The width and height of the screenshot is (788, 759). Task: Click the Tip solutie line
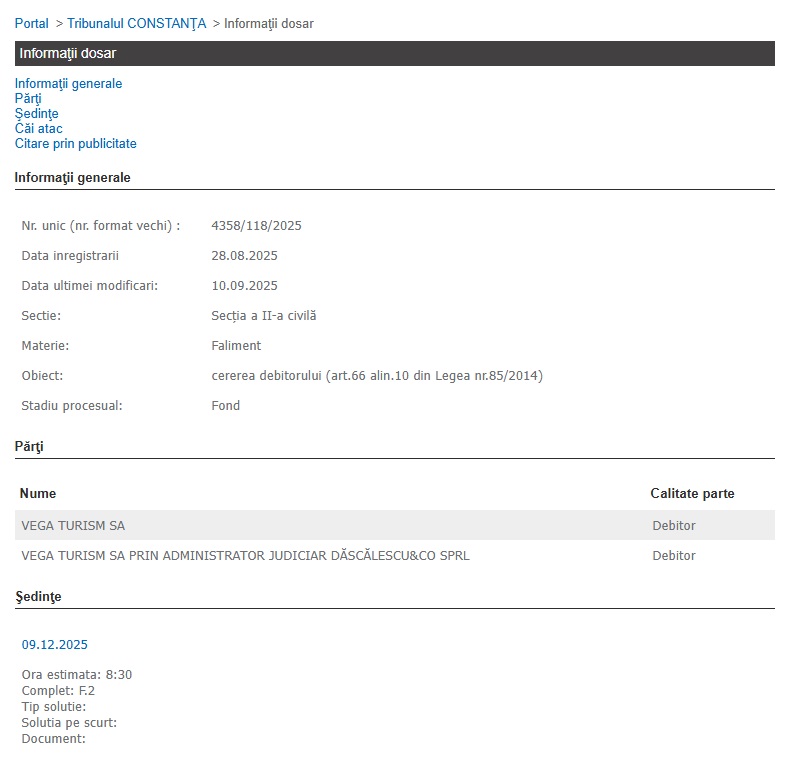coord(54,707)
